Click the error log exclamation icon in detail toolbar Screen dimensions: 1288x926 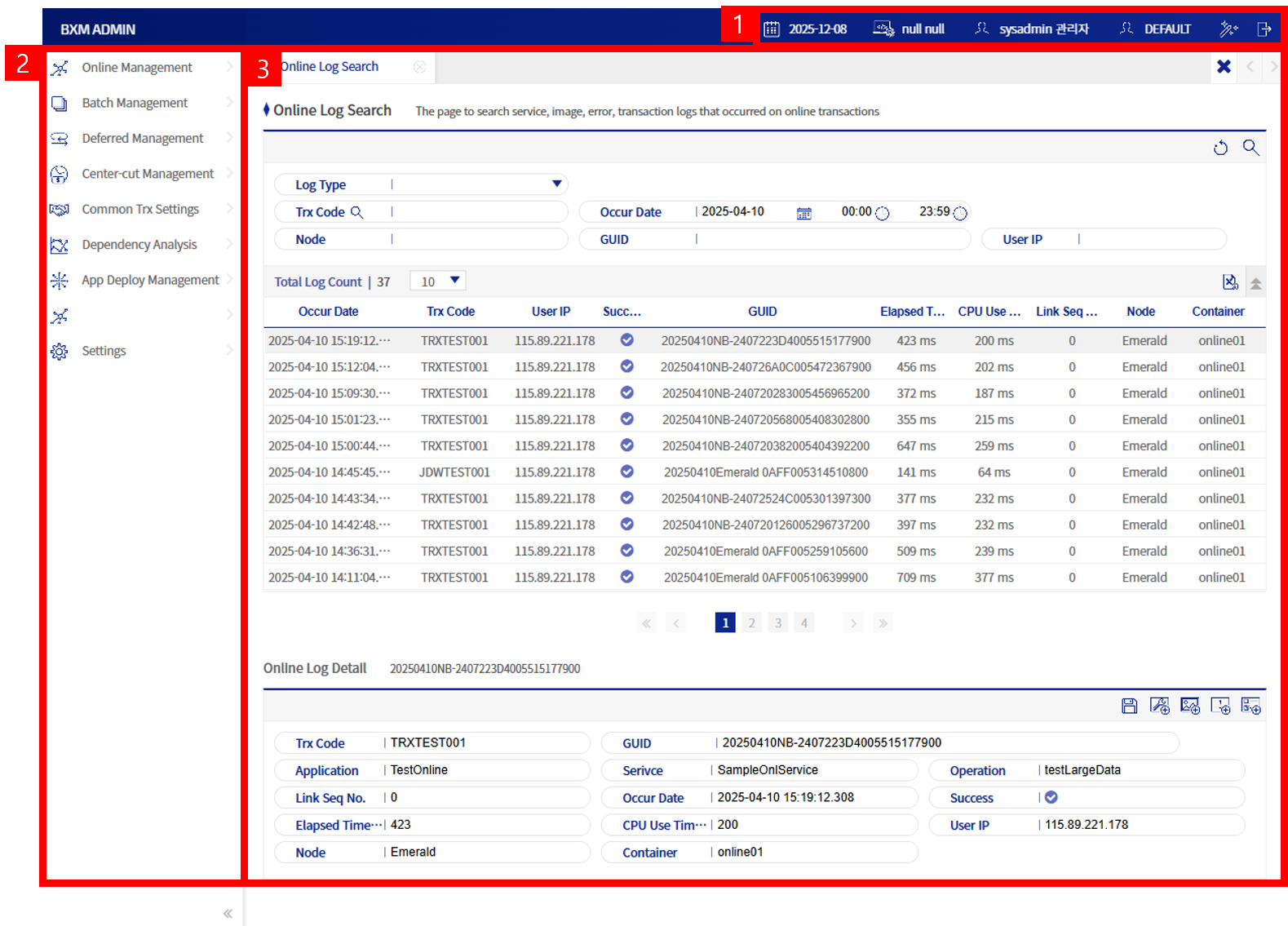1220,706
